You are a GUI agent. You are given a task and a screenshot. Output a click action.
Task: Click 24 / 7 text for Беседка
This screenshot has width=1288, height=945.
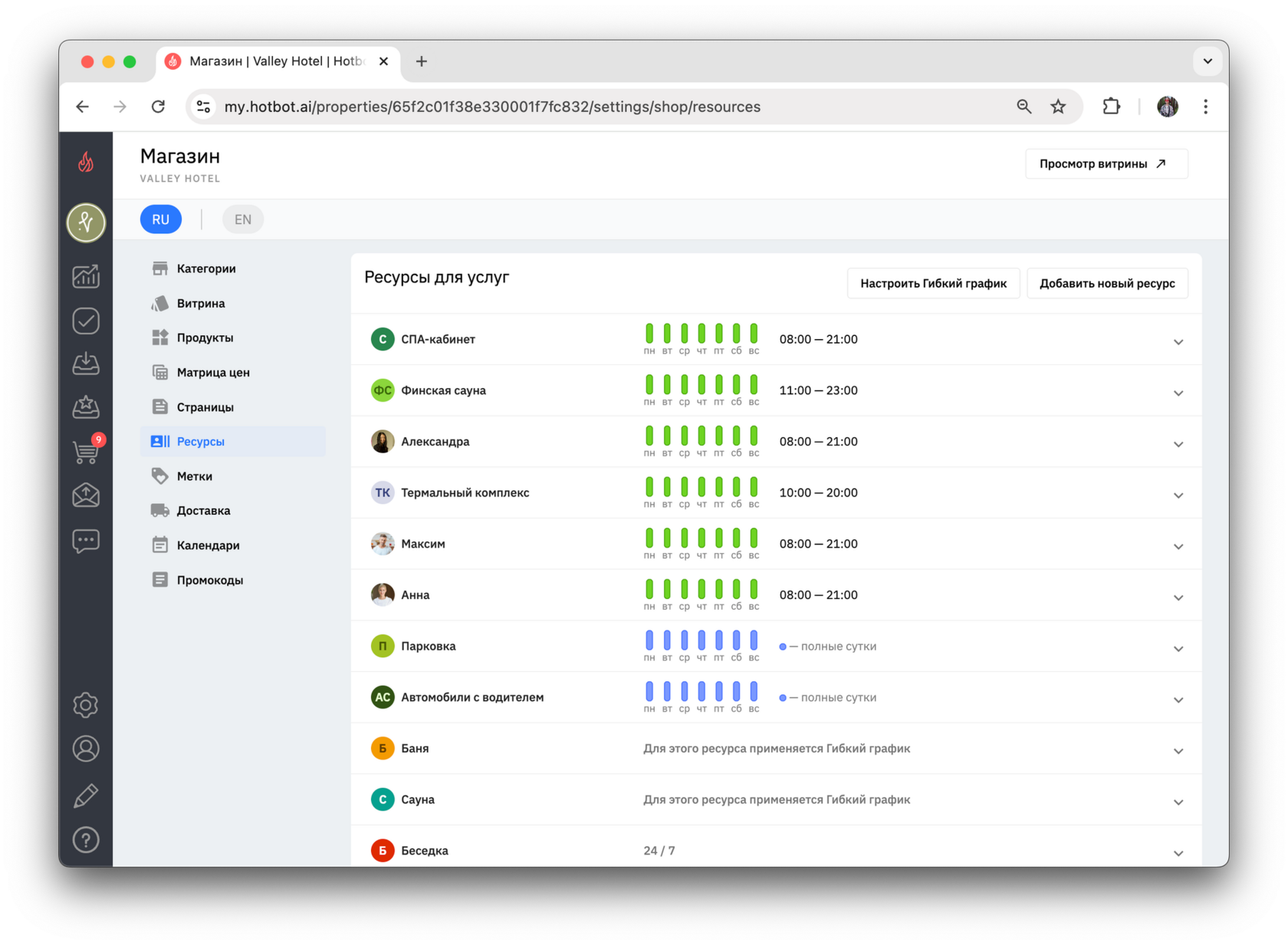(659, 851)
